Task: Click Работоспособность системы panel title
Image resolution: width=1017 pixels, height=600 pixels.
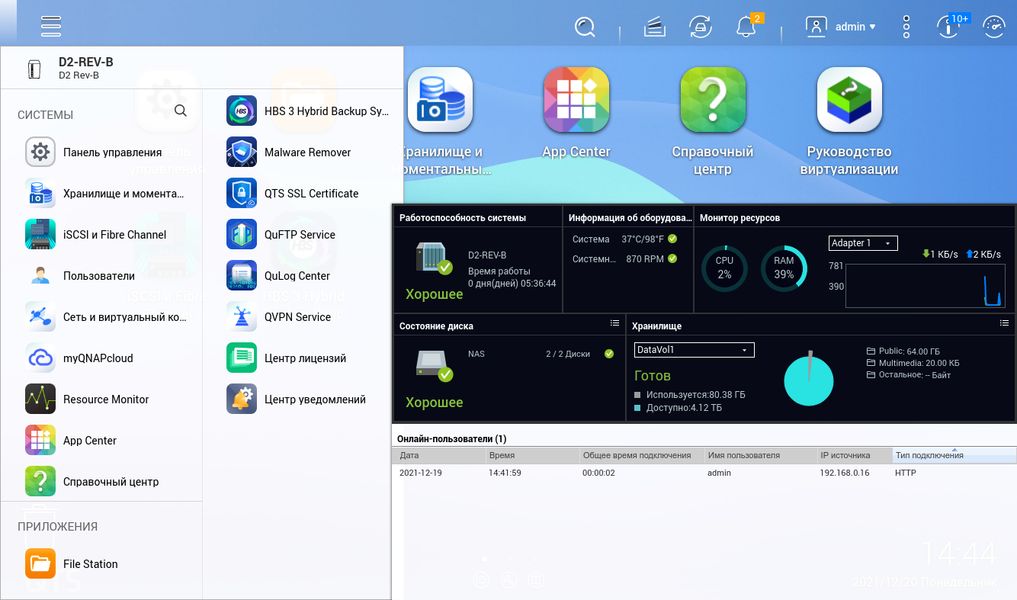Action: tap(462, 218)
